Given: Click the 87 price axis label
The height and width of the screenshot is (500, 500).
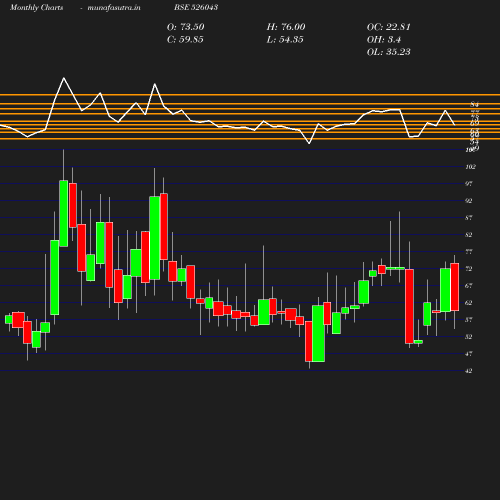Looking at the screenshot, I should point(469,218).
